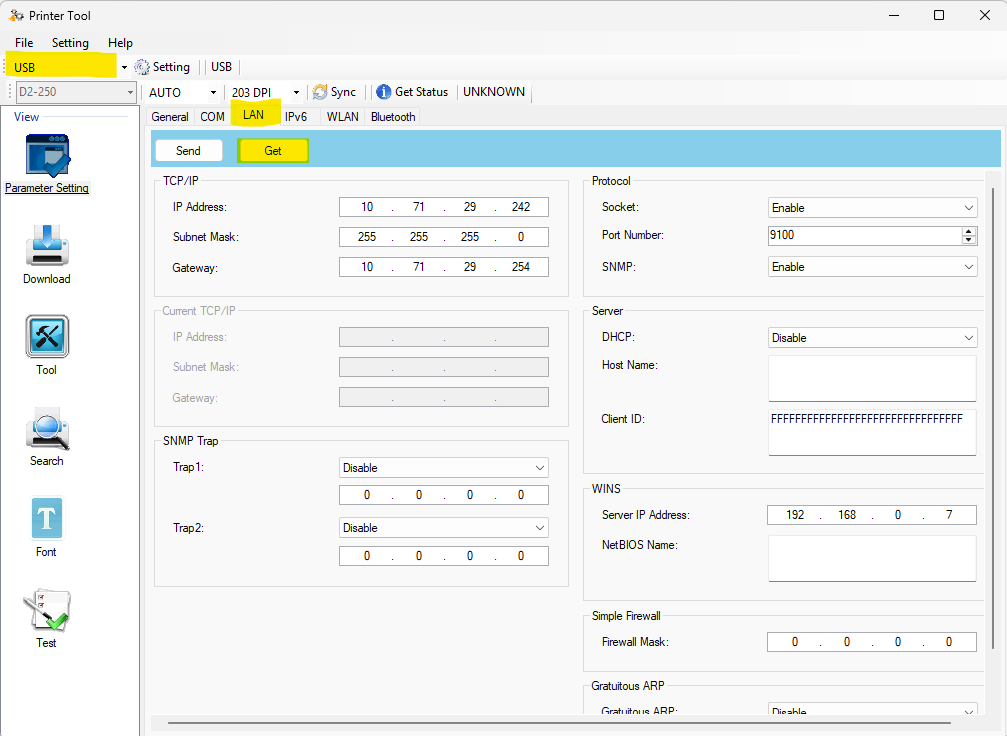1007x736 pixels.
Task: Open the Tool section icon
Action: (47, 337)
